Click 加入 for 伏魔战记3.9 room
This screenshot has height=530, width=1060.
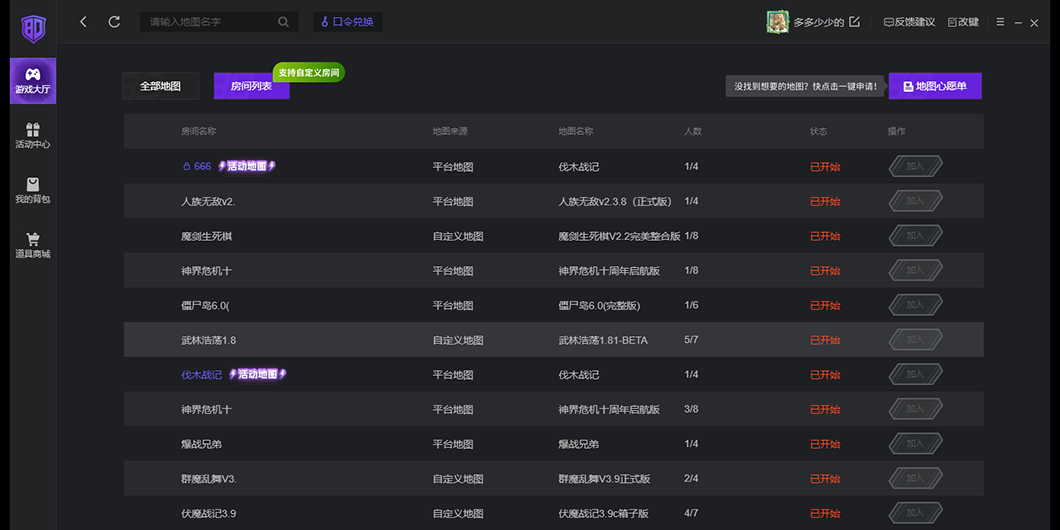pos(915,512)
